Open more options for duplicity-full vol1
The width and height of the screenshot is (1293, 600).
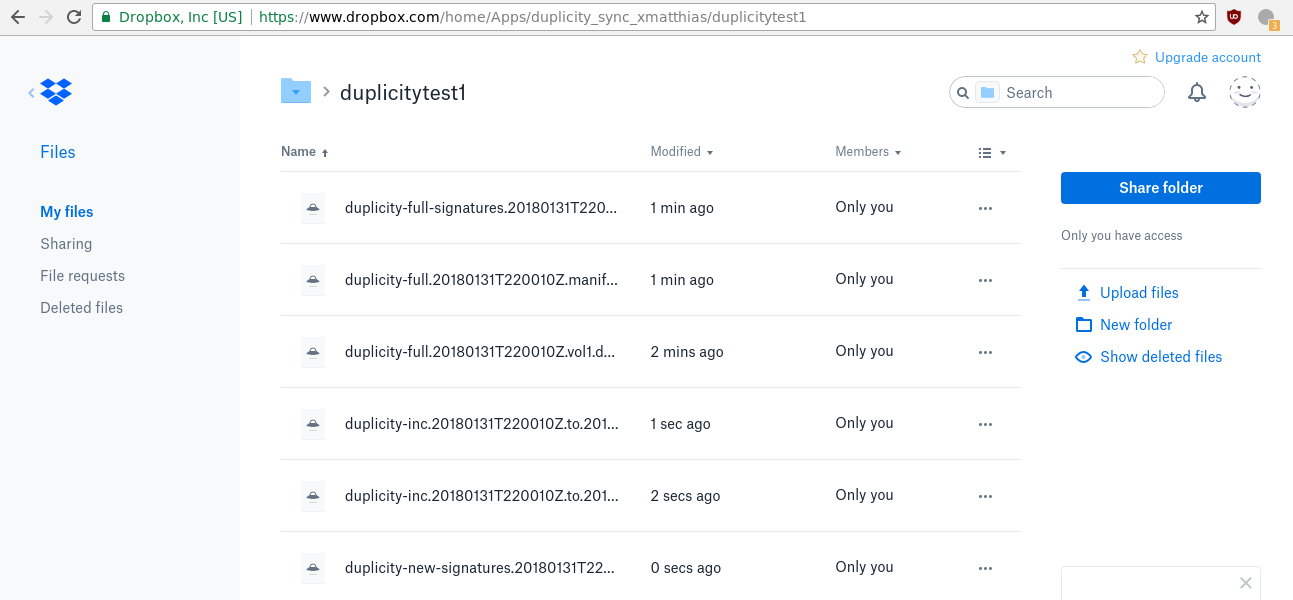tap(985, 352)
